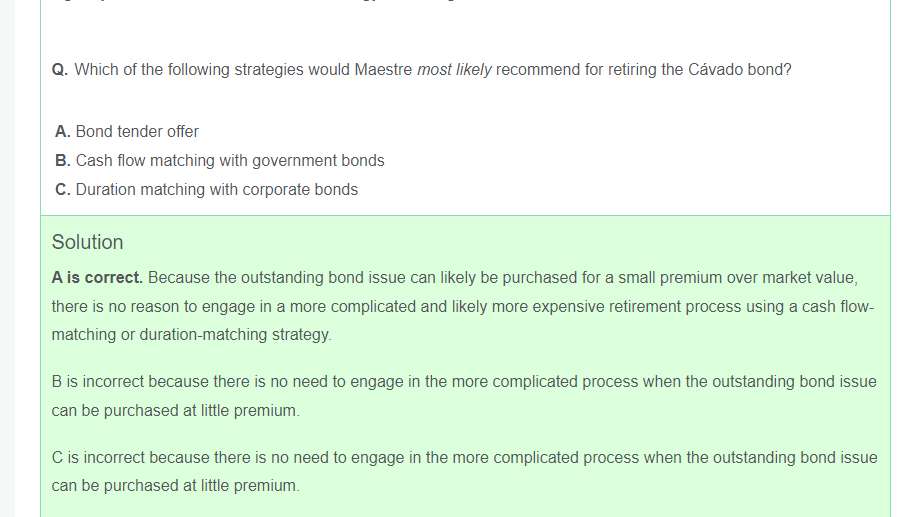
Task: Click the bold "A." option letter
Action: coord(63,131)
